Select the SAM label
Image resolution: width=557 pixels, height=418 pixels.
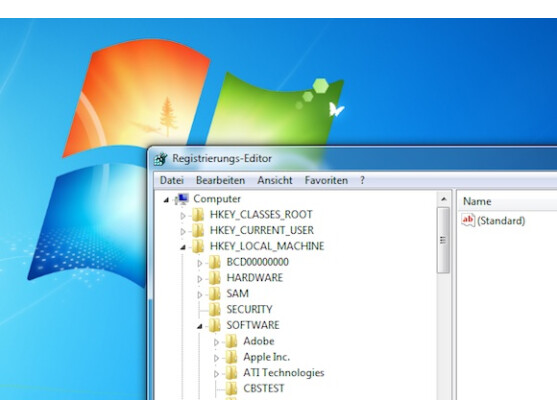[x=238, y=294]
